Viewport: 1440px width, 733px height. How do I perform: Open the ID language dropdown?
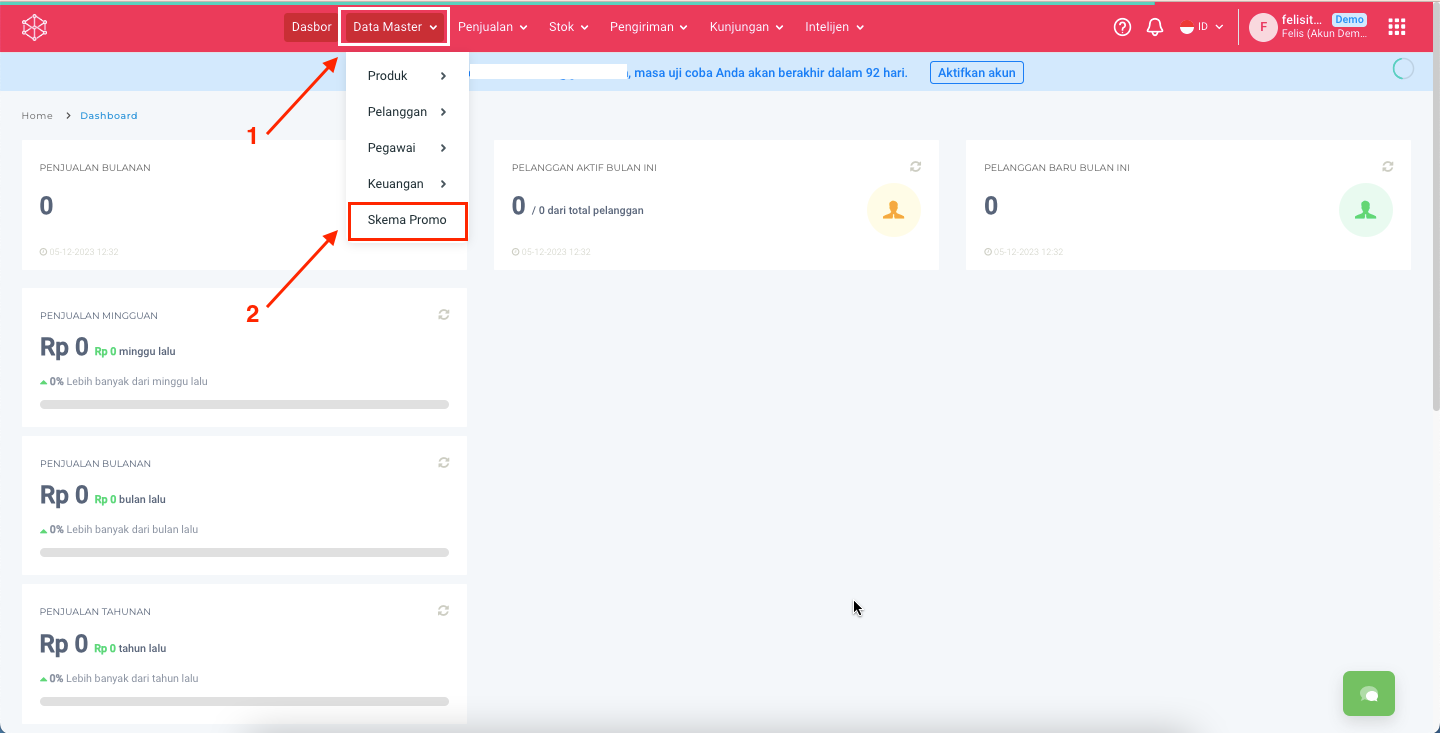[1202, 28]
